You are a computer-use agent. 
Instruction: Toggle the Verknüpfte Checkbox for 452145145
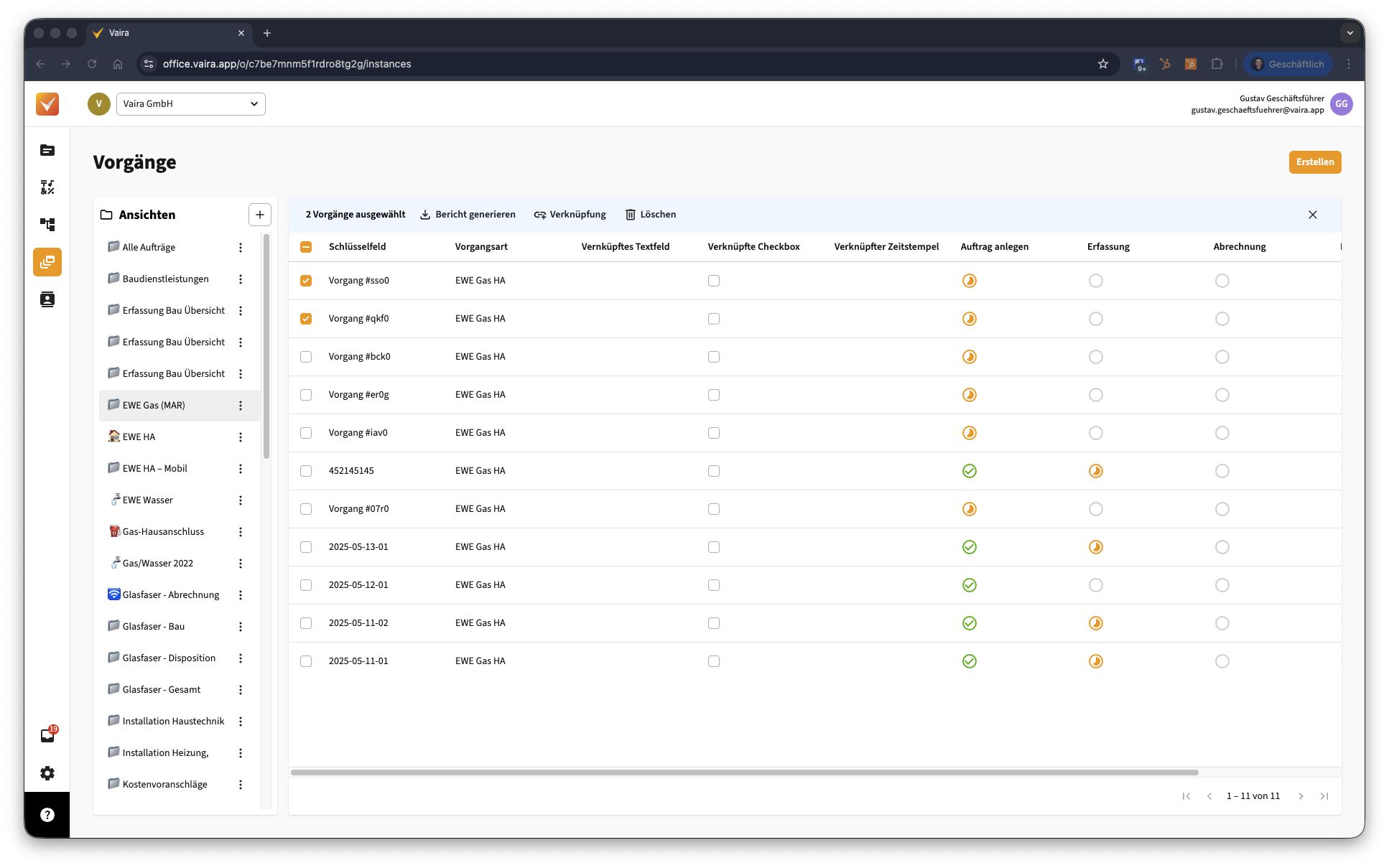[714, 471]
